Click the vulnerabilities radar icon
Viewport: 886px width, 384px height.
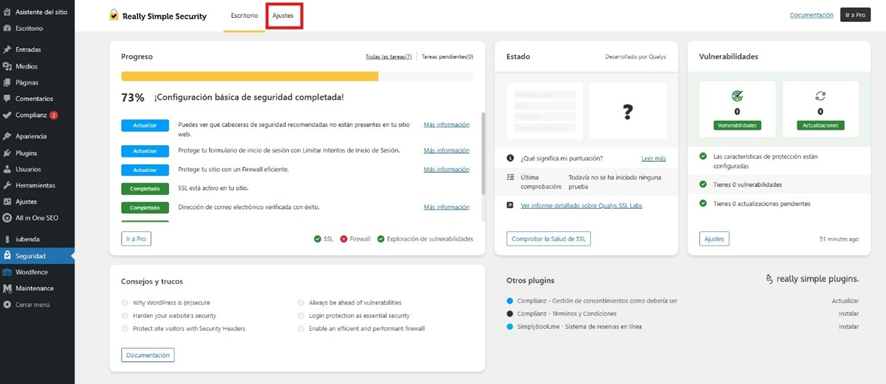[x=737, y=96]
